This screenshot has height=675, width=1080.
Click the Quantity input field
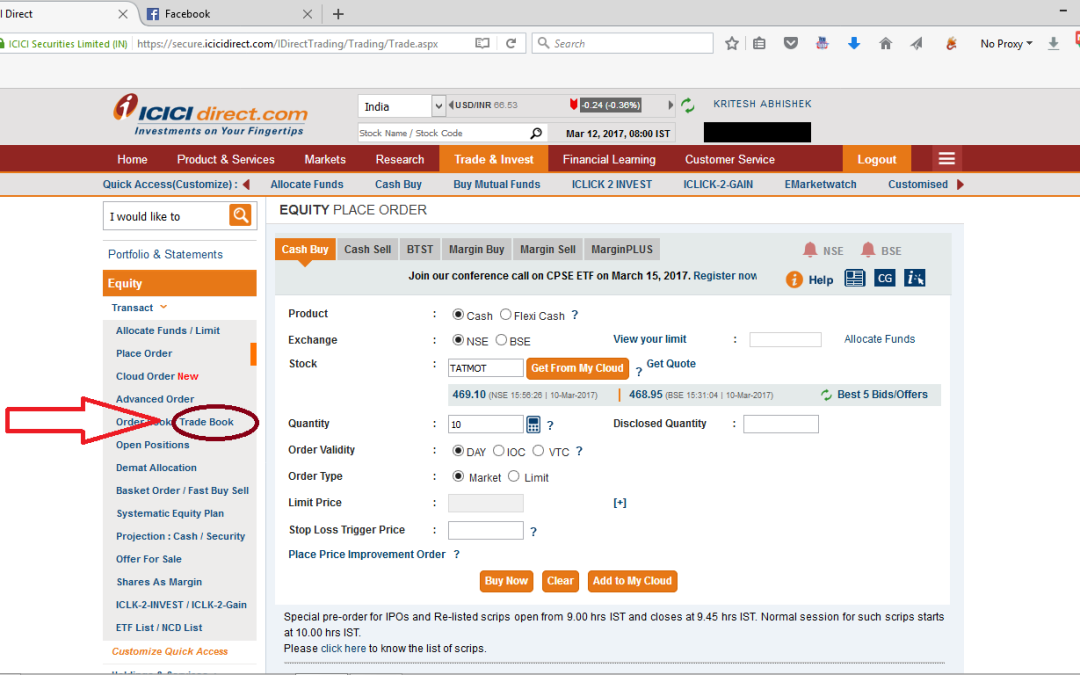click(x=486, y=424)
